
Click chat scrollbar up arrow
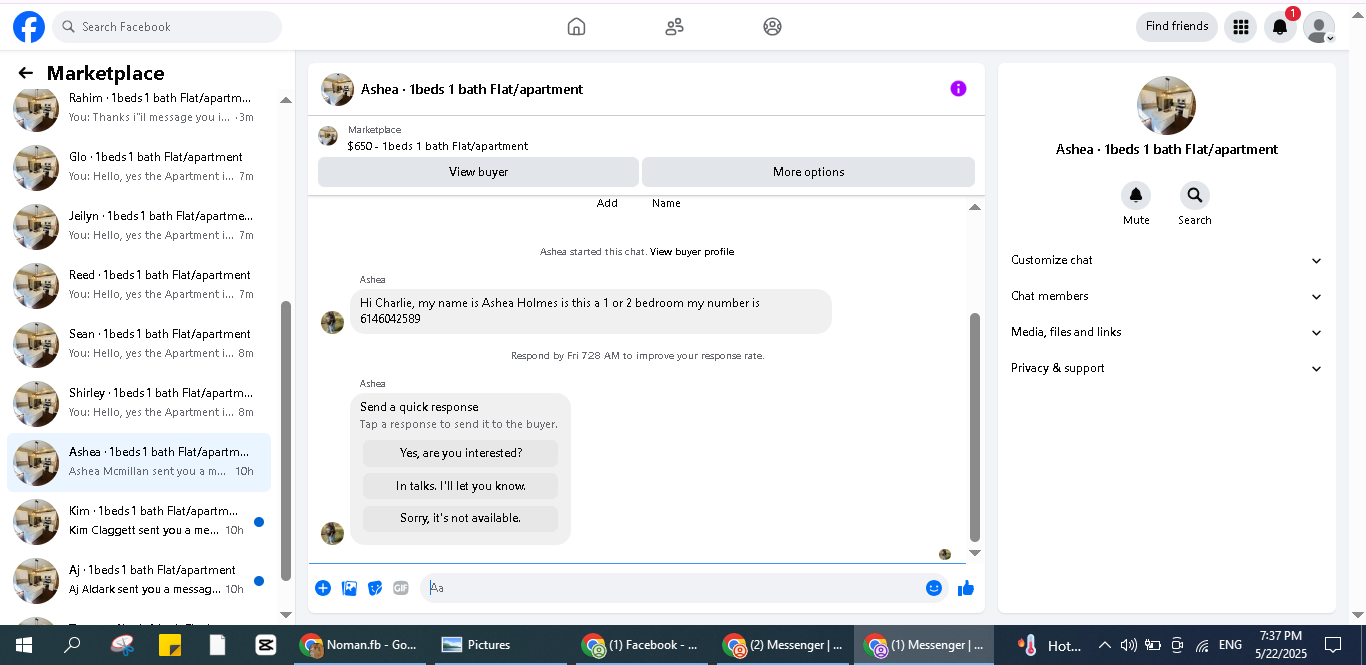point(975,207)
